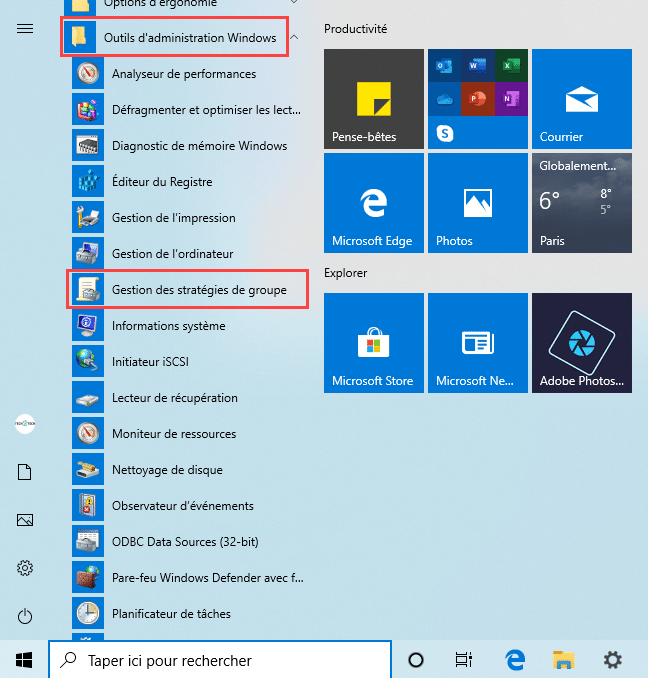This screenshot has height=678, width=648.
Task: Open the Photos tile
Action: coord(478,203)
